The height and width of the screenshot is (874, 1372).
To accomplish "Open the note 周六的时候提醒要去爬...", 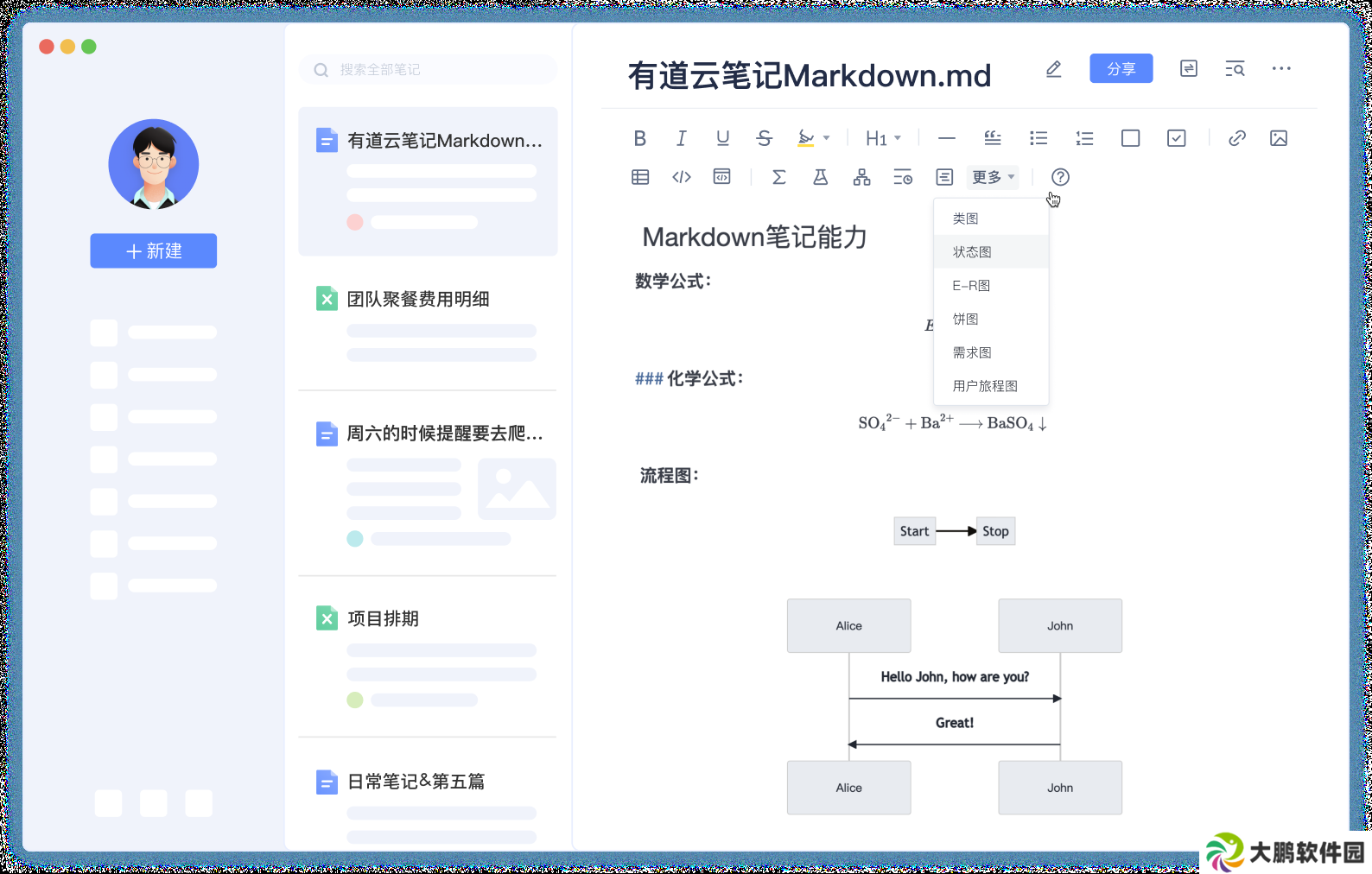I will pos(429,484).
